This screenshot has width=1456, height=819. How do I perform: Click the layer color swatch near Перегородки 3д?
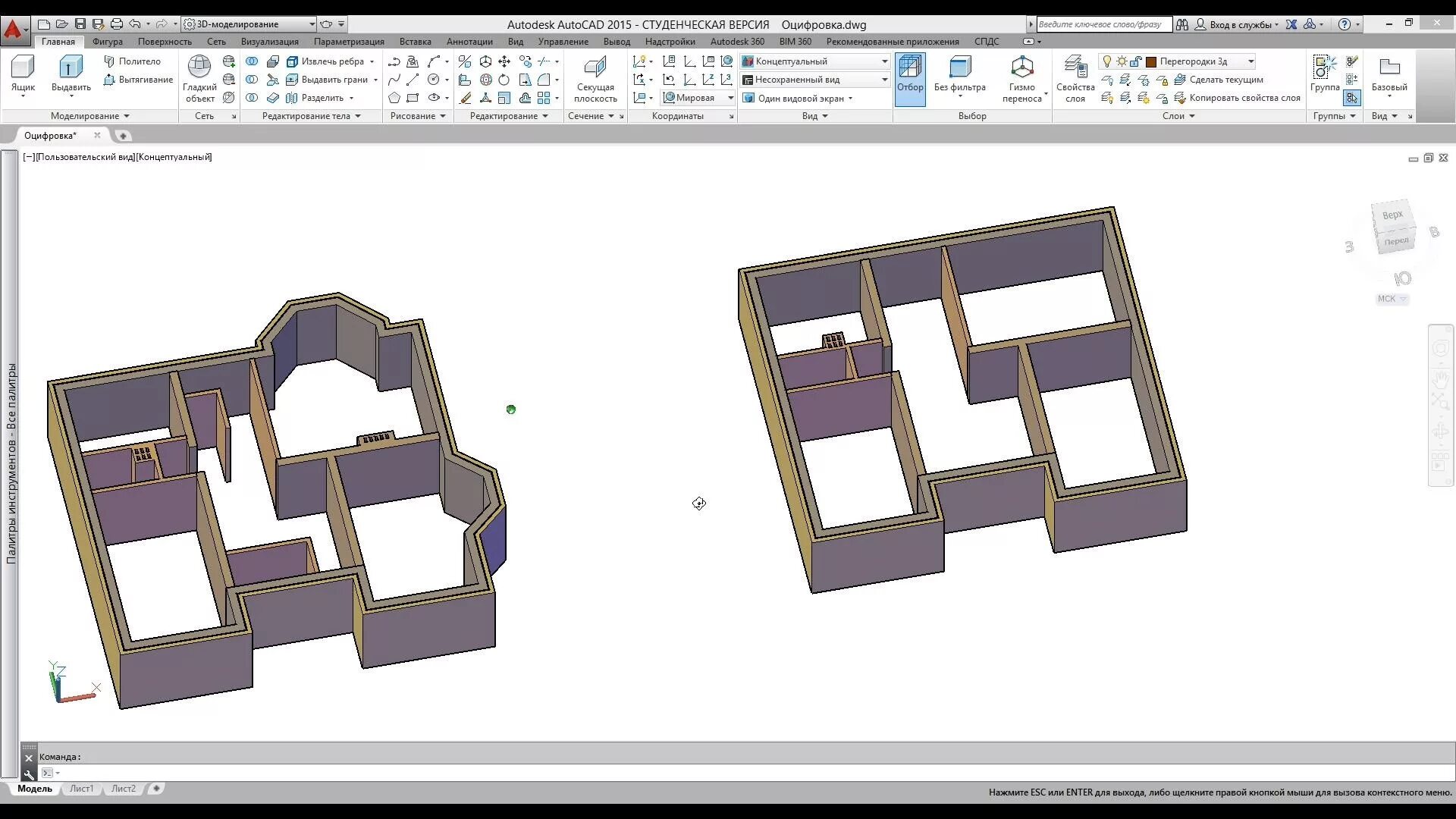tap(1150, 61)
